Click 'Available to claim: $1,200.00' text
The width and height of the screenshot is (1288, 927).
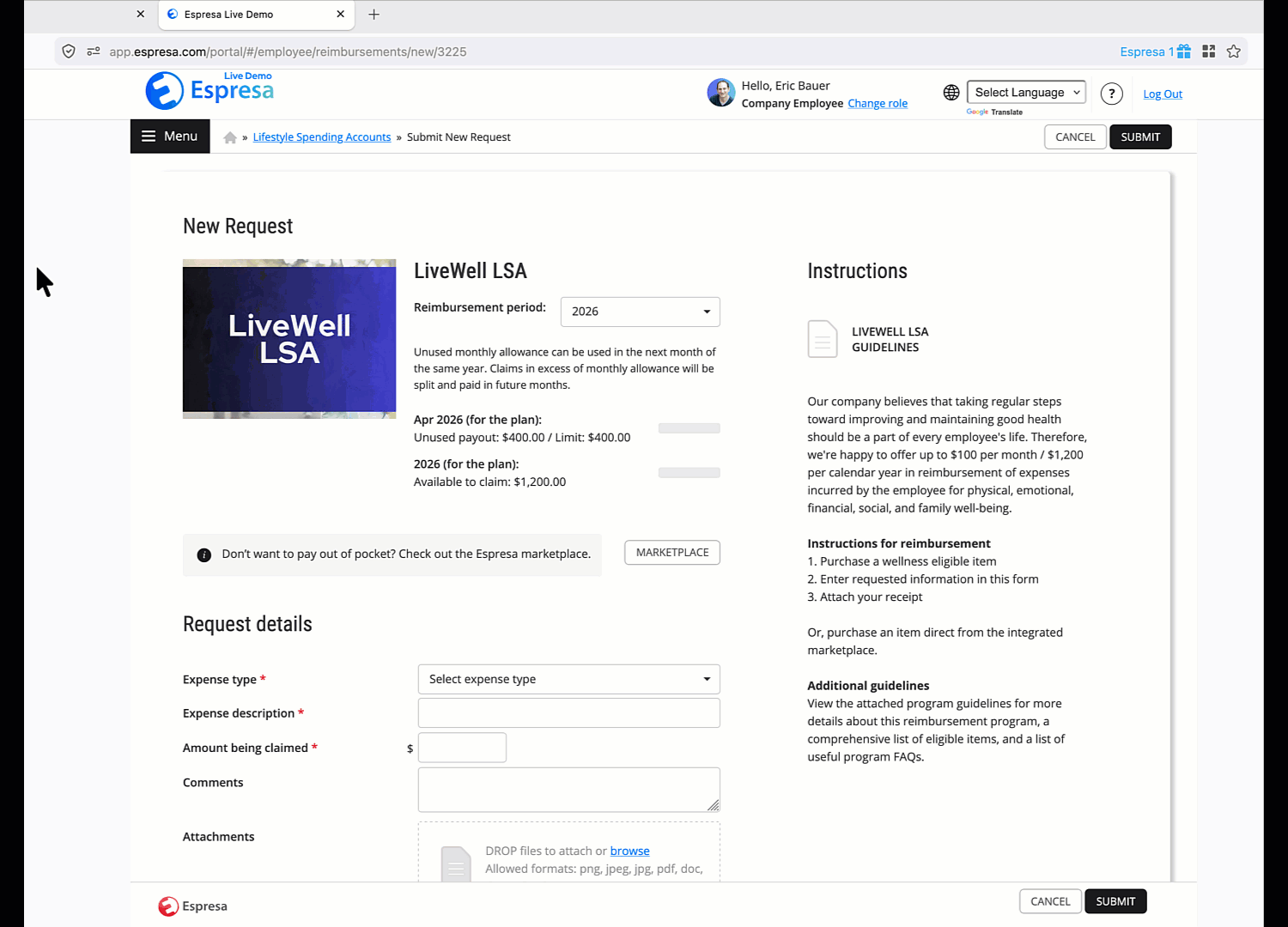pos(490,482)
